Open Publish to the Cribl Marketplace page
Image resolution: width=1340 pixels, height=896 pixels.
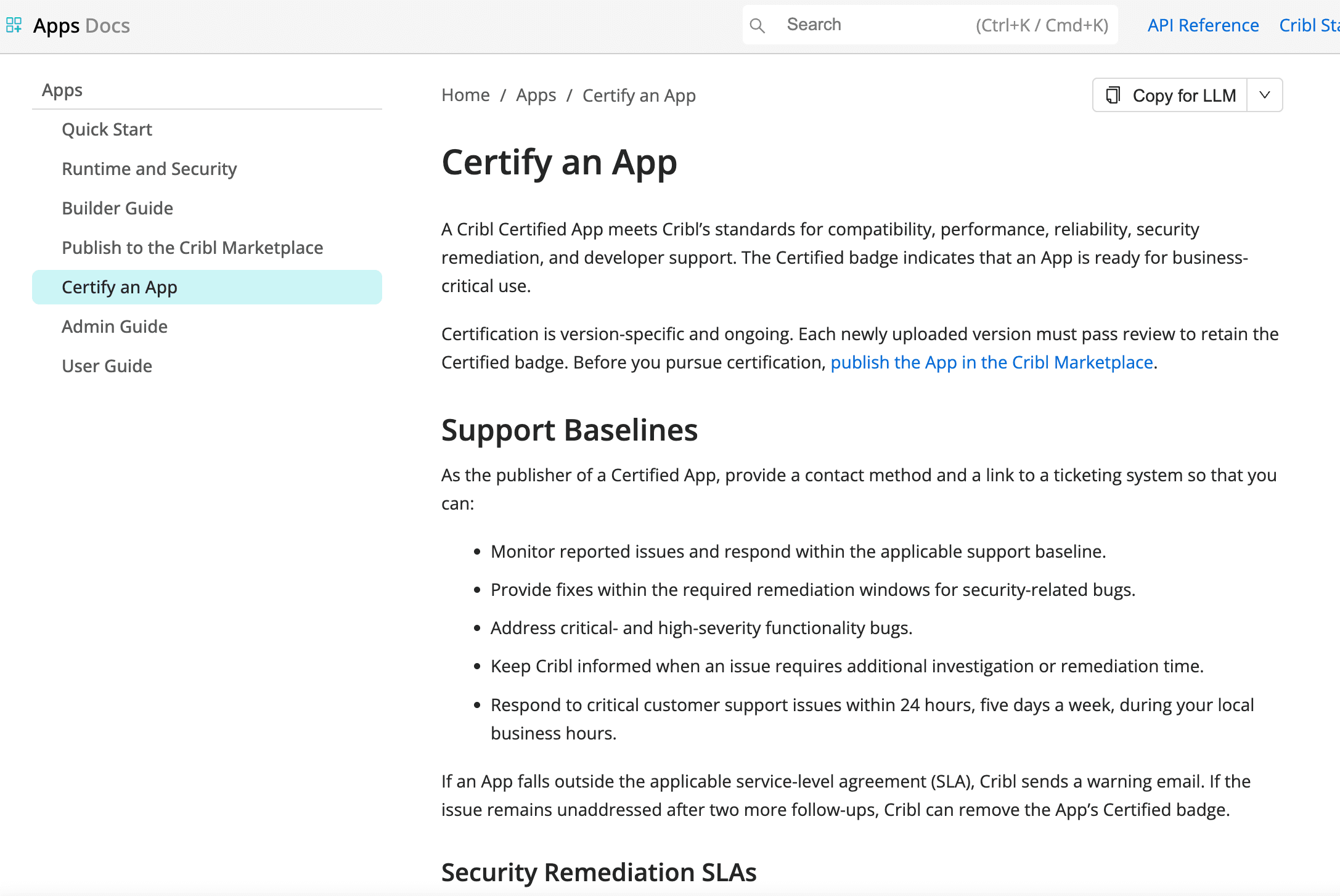(x=192, y=248)
